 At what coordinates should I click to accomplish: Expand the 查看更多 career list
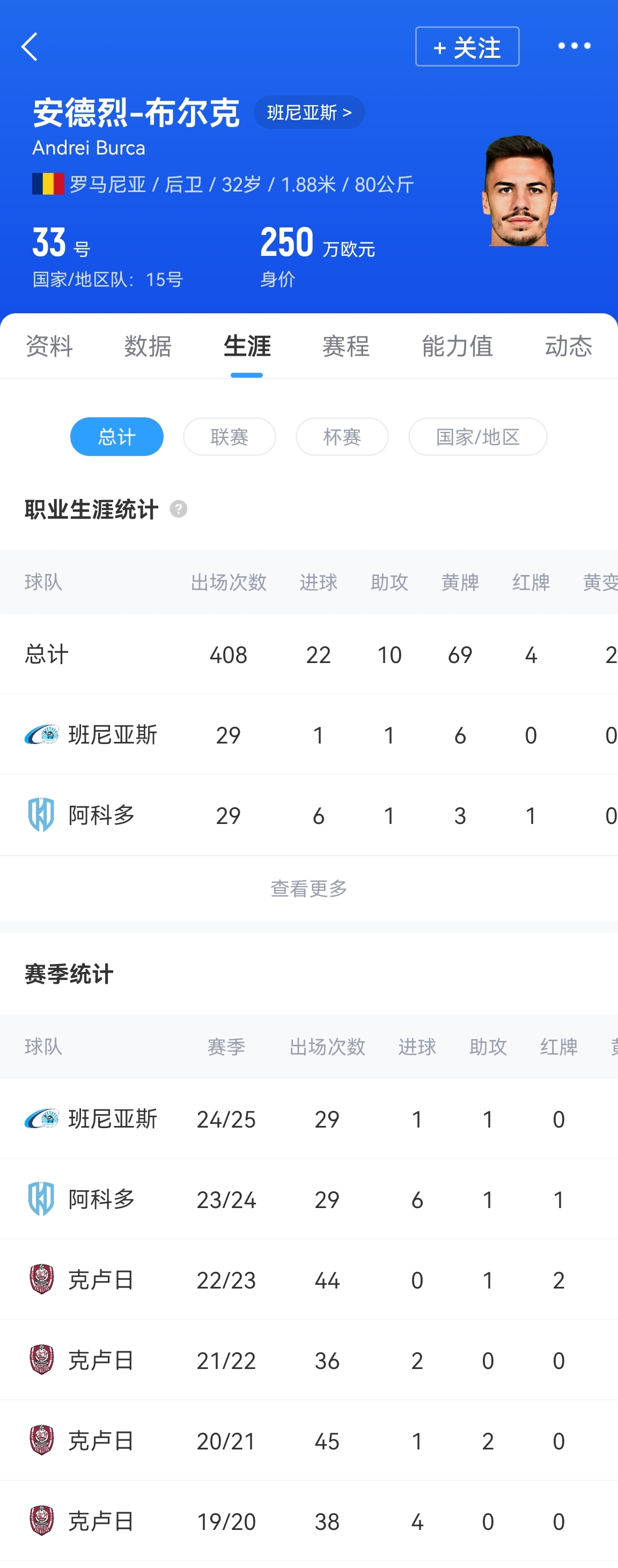(308, 888)
